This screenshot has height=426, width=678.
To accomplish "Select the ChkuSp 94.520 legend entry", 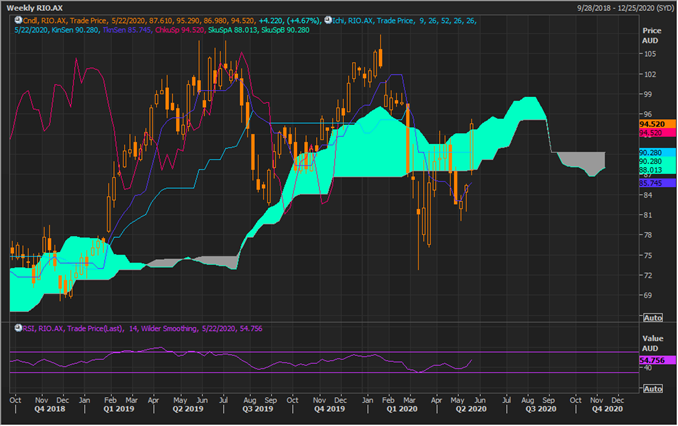I will tap(179, 30).
